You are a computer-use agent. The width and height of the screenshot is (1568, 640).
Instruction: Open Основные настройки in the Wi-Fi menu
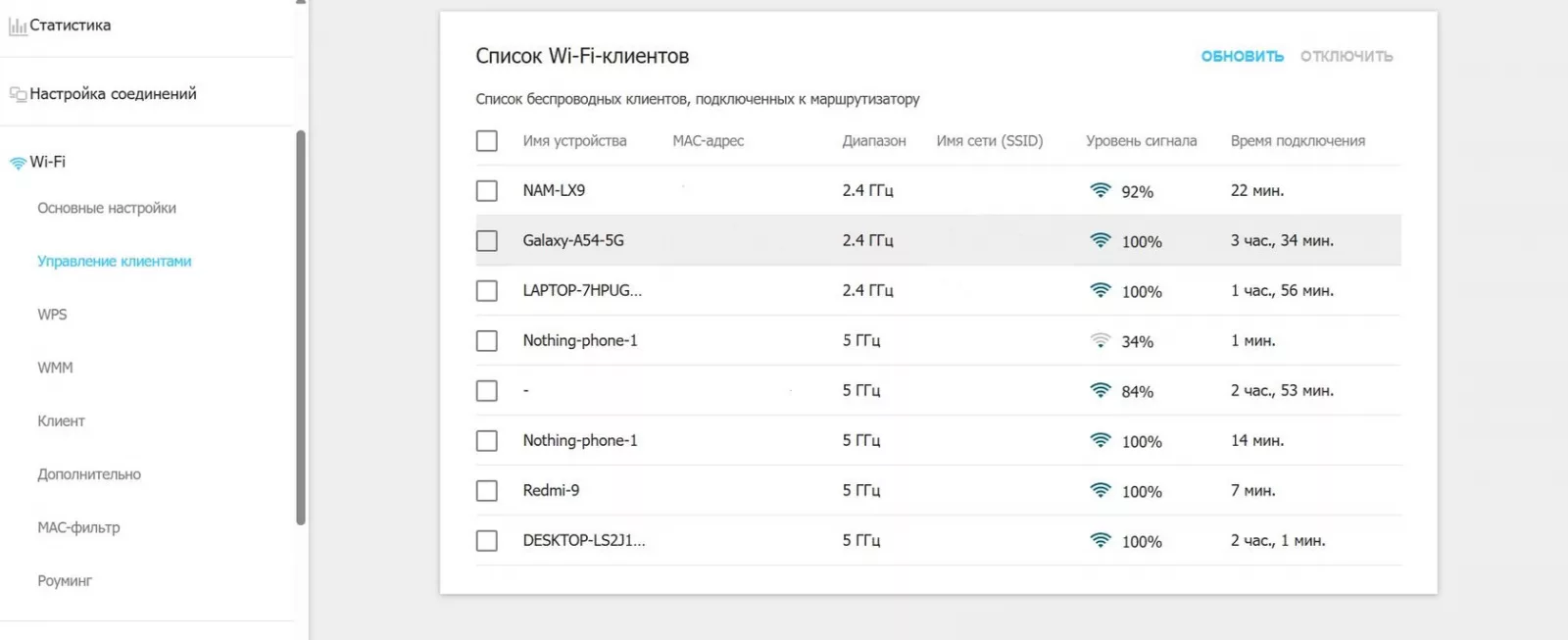(x=107, y=209)
